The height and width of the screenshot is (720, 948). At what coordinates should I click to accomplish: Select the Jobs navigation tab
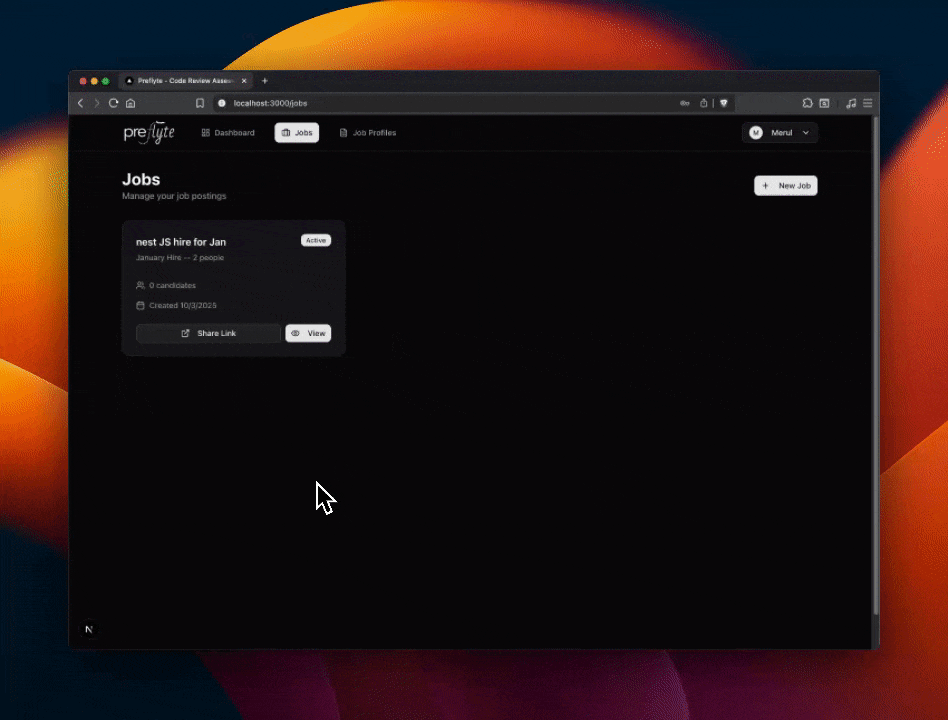297,133
